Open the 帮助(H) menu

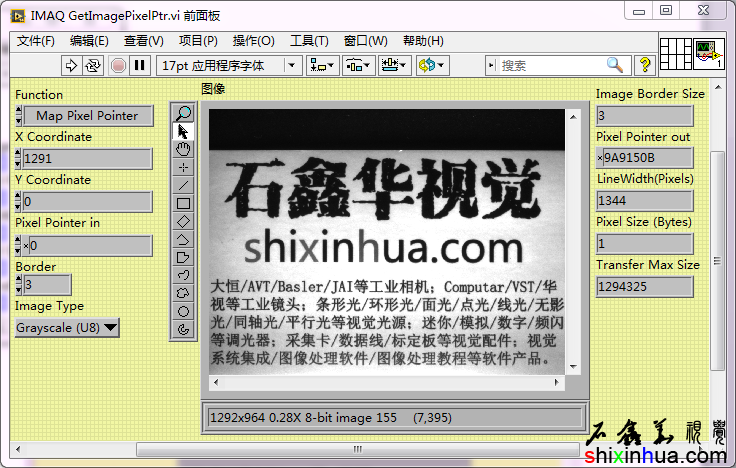pos(423,41)
